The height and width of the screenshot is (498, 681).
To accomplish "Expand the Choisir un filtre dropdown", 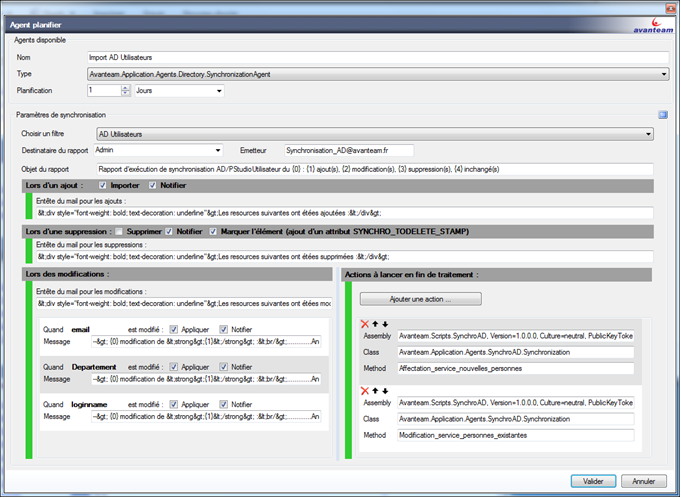I will point(648,133).
